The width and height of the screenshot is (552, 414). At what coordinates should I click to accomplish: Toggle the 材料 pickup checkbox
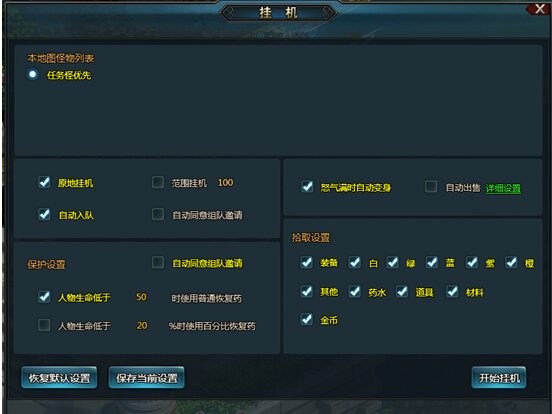[452, 291]
